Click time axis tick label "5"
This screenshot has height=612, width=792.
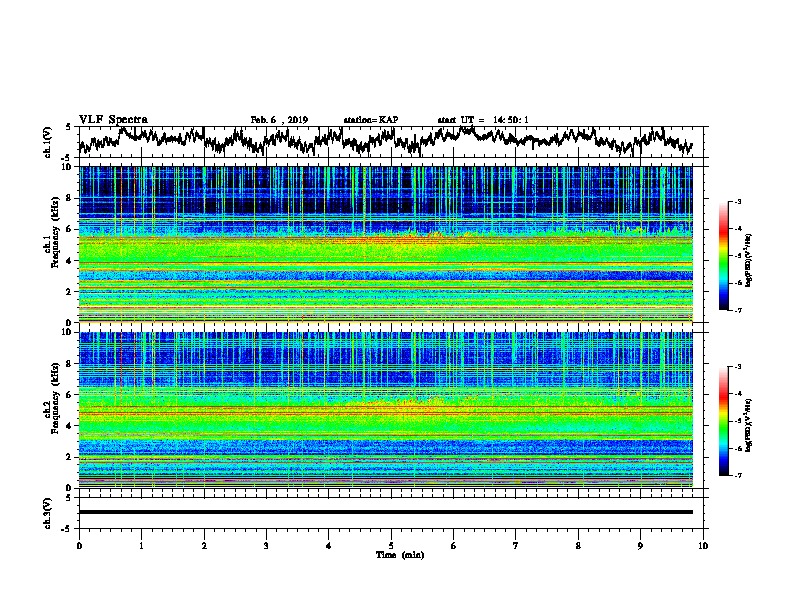click(391, 545)
